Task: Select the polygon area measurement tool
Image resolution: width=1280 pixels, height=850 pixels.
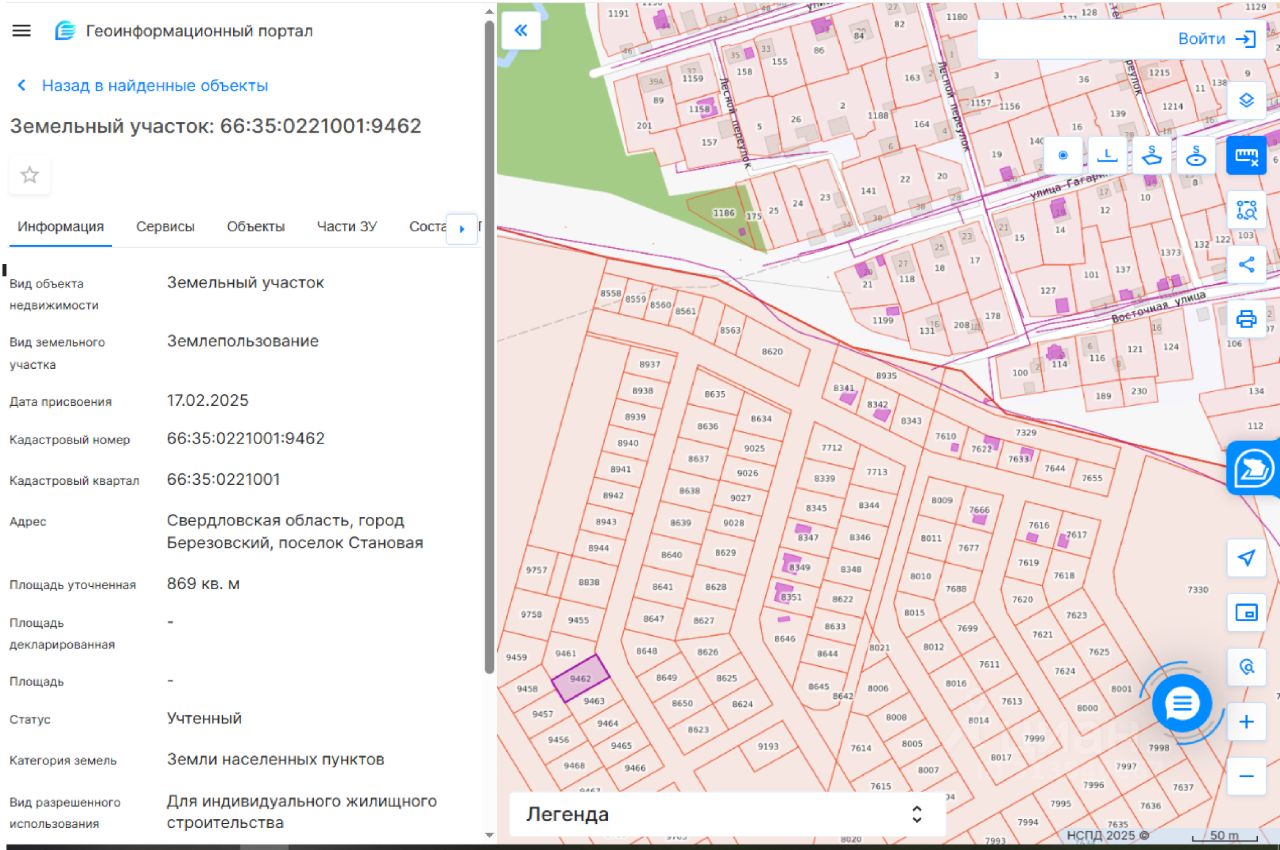Action: pos(1152,155)
